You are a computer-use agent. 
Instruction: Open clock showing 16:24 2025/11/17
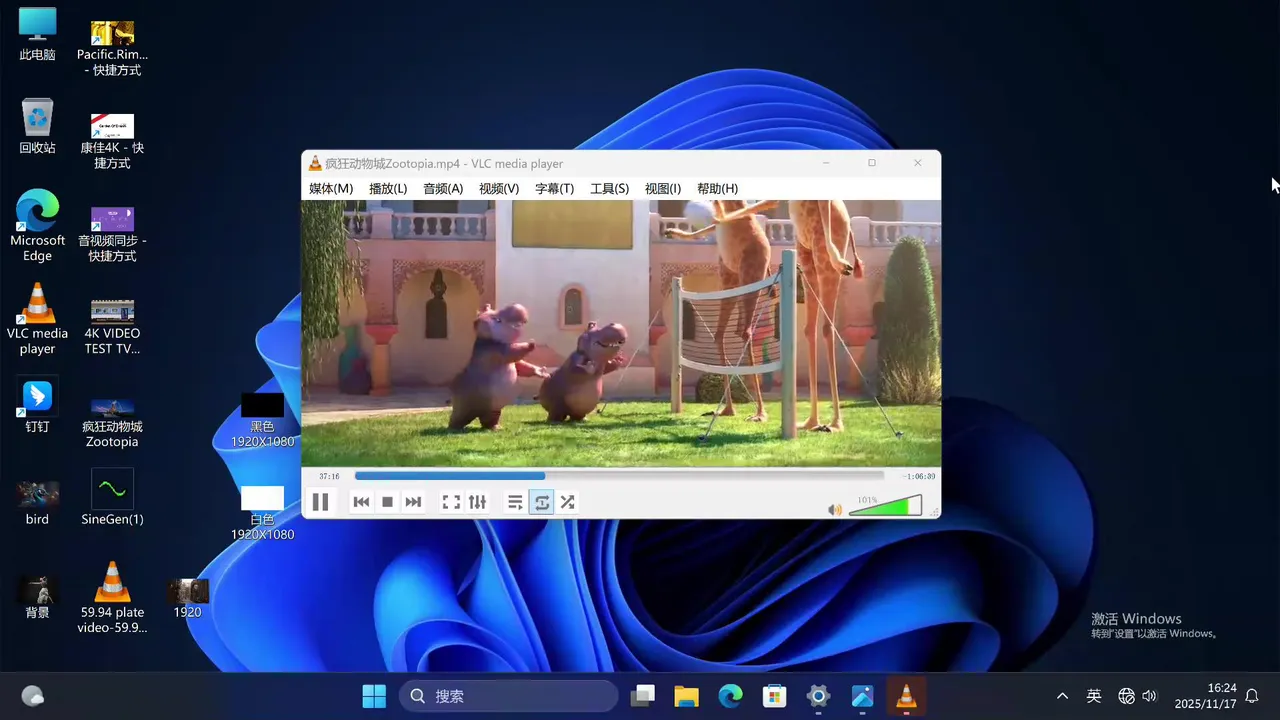tap(1206, 696)
